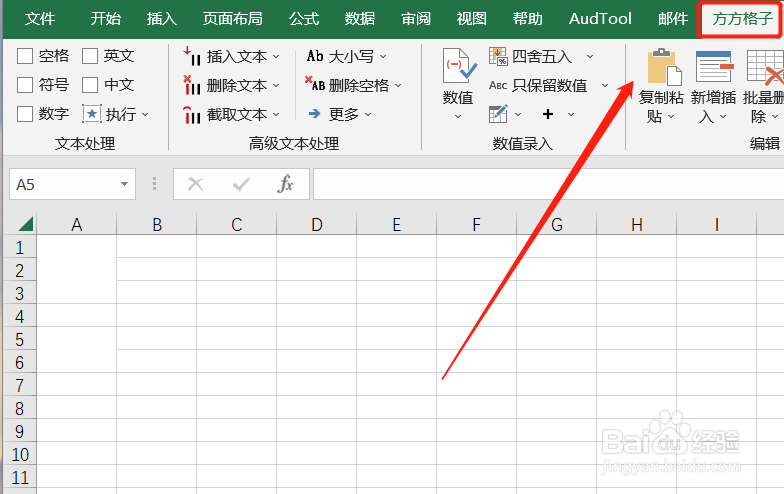Switch to the 帮助 tab

528,18
